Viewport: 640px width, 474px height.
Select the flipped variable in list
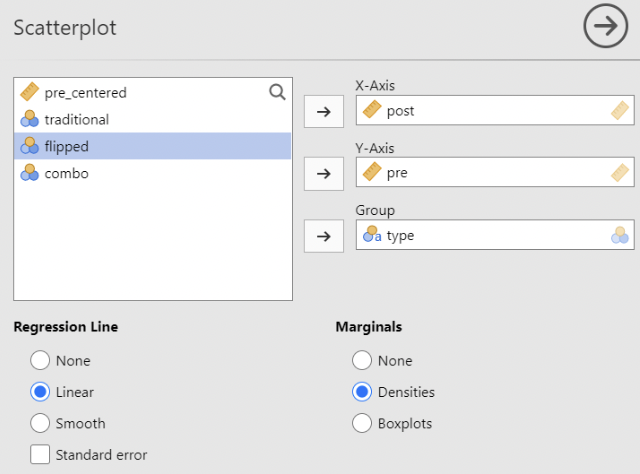(67, 147)
